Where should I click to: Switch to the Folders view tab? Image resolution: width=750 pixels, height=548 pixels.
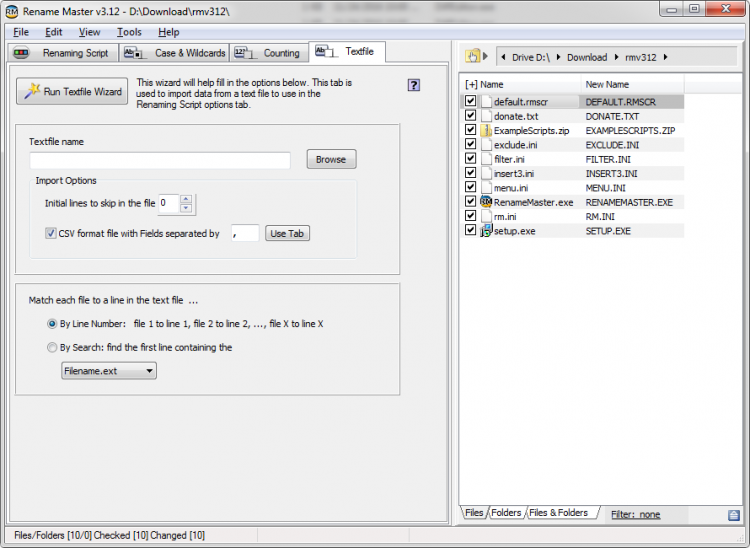click(506, 513)
